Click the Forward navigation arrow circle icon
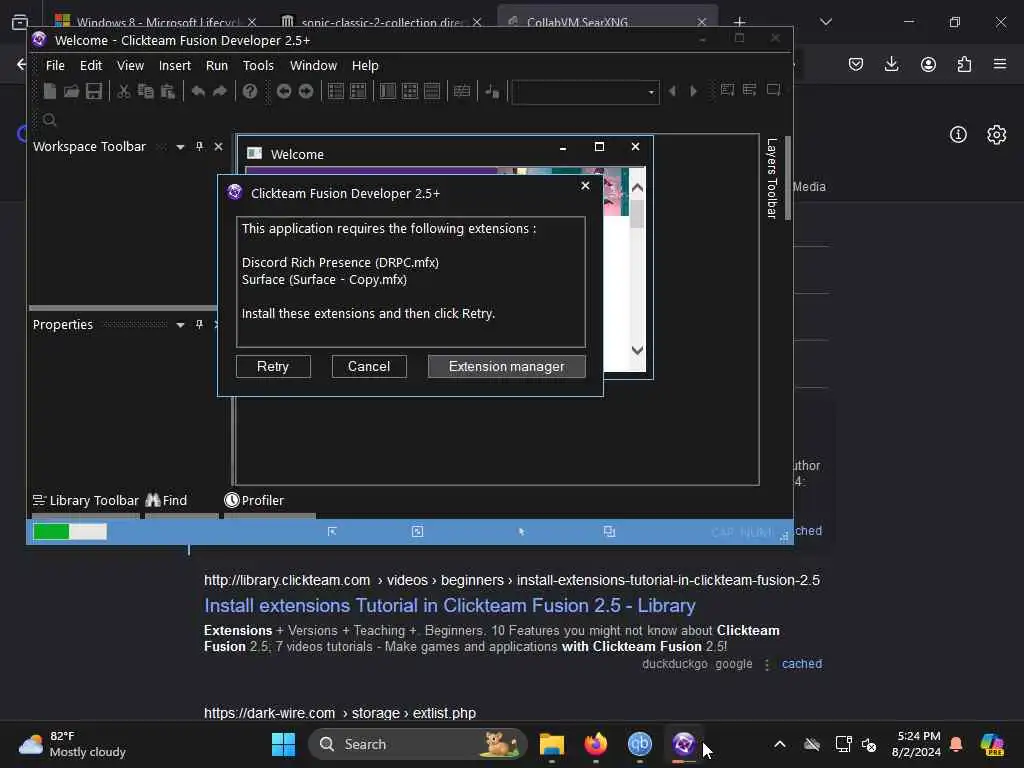This screenshot has width=1024, height=768. [x=306, y=91]
